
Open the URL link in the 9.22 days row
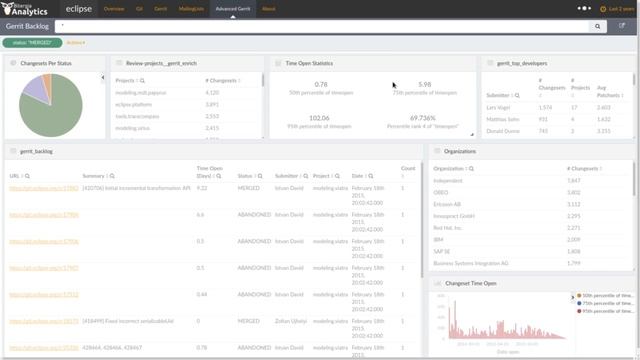point(44,188)
